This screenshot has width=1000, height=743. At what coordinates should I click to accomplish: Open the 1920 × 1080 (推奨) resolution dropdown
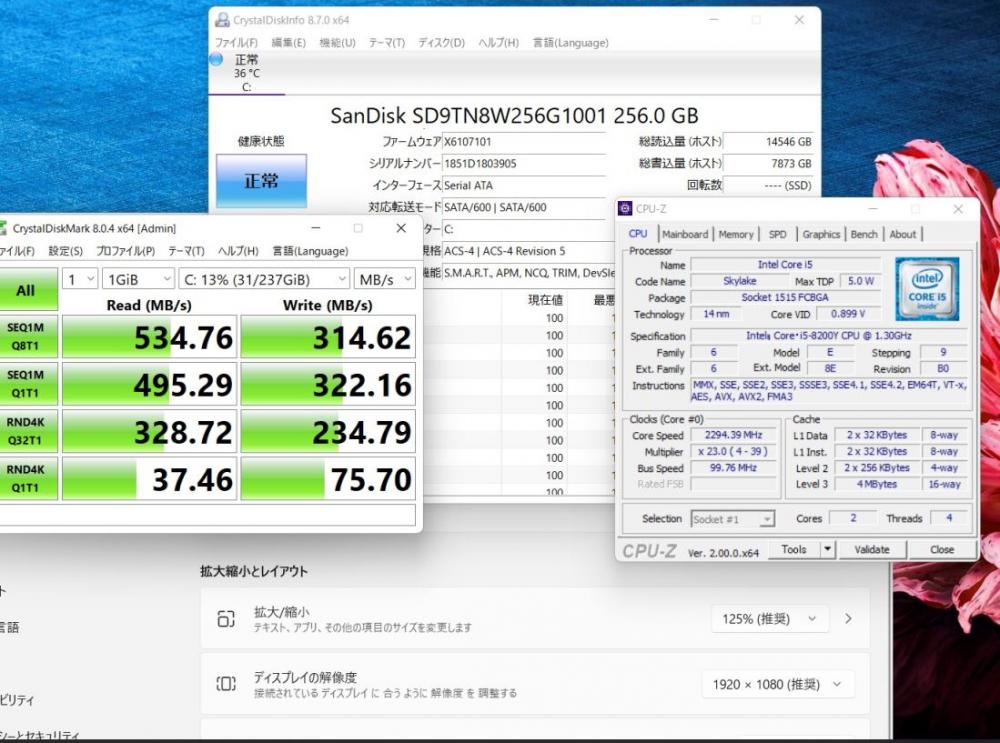coord(777,684)
